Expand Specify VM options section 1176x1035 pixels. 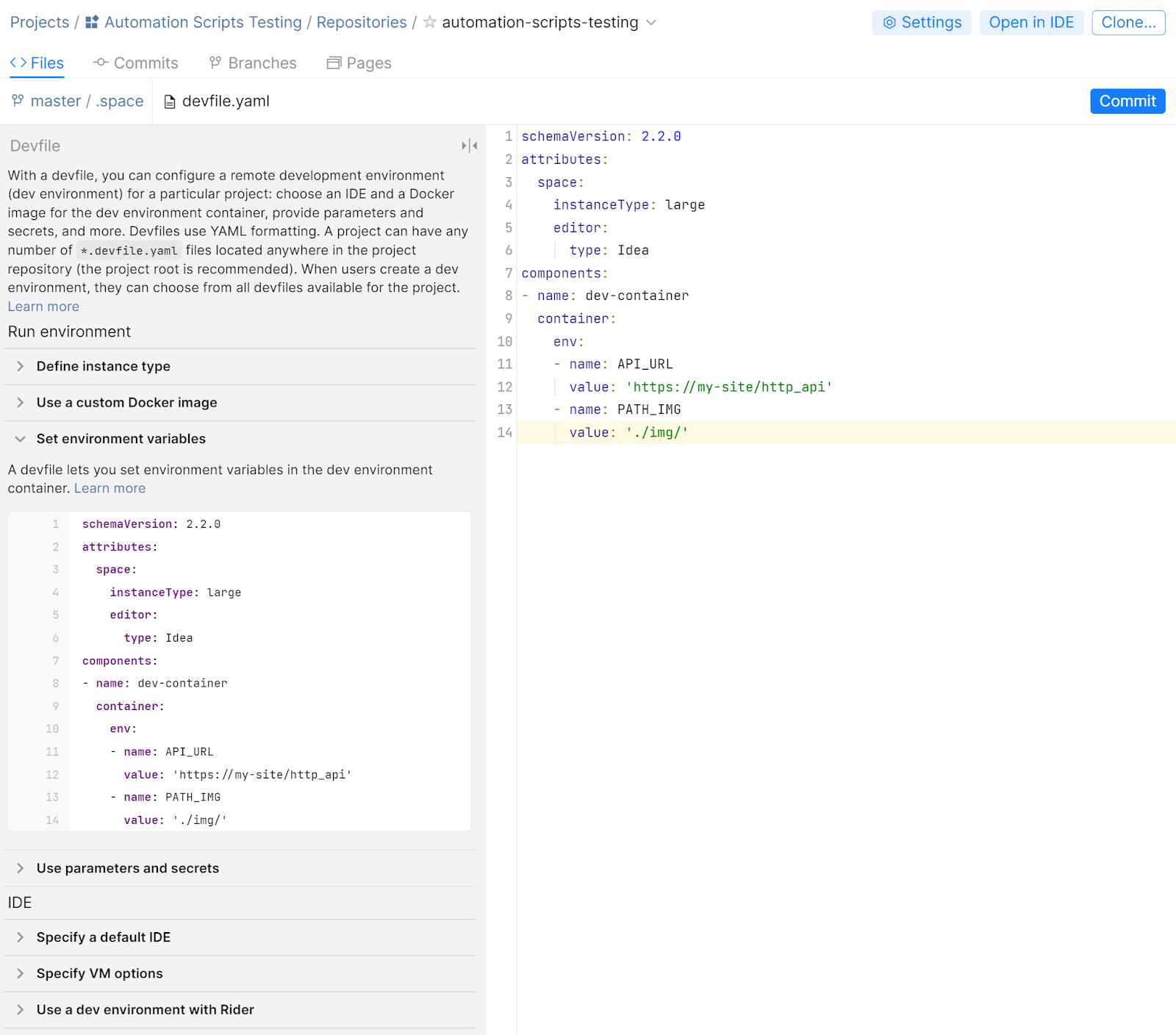(x=240, y=973)
